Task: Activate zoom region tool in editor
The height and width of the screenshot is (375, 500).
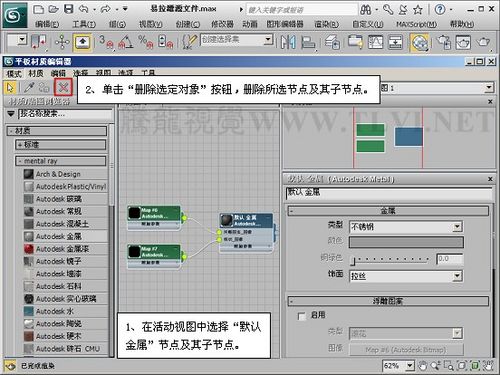Action: pos(449,366)
